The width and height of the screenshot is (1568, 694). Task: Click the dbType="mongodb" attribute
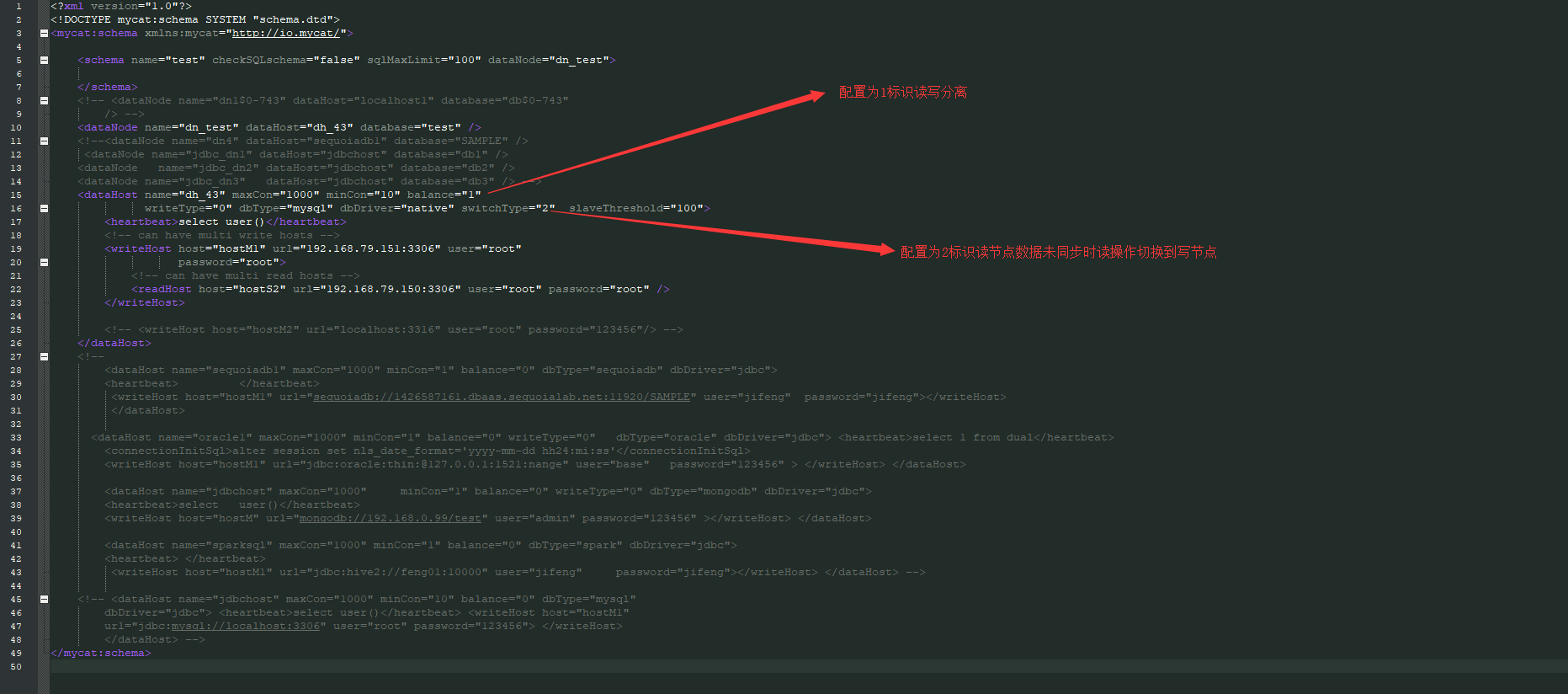704,492
